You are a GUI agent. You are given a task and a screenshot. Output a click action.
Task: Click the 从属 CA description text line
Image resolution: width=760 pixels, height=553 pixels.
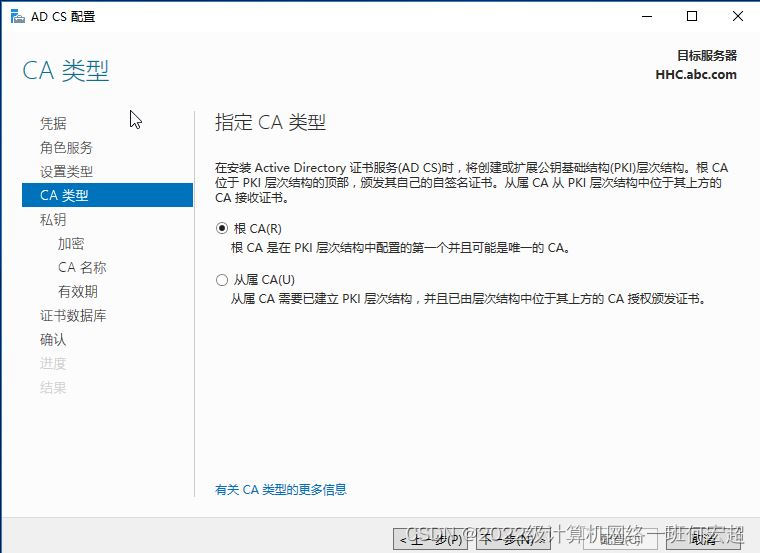469,299
